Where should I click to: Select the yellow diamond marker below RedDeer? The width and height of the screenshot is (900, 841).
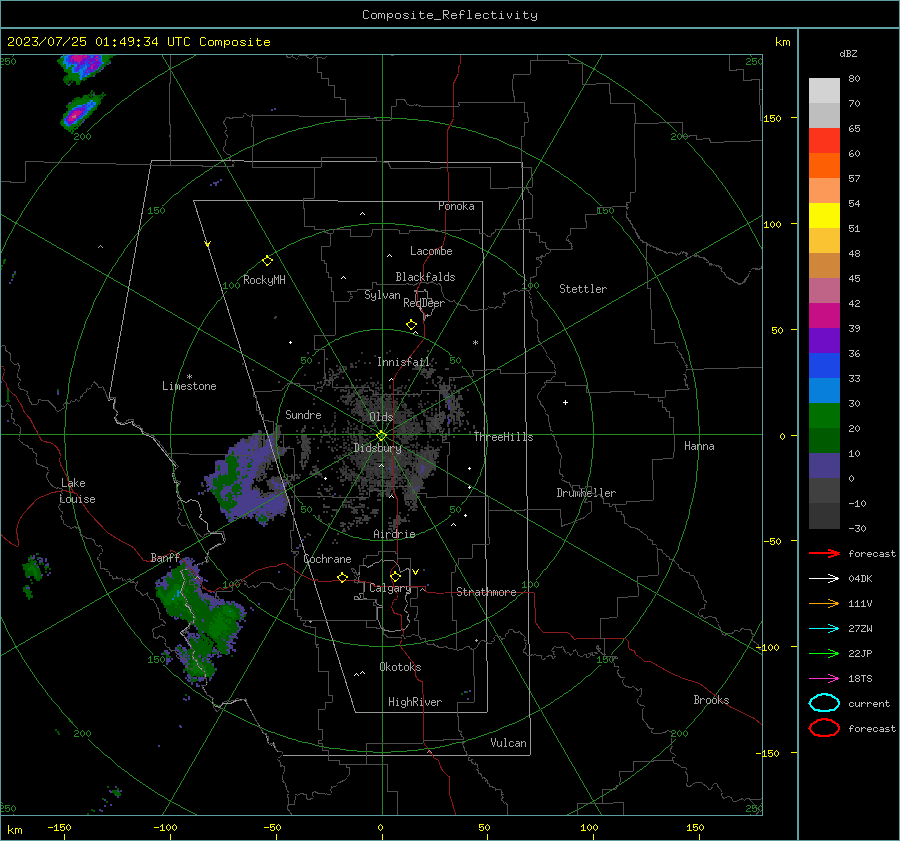411,325
